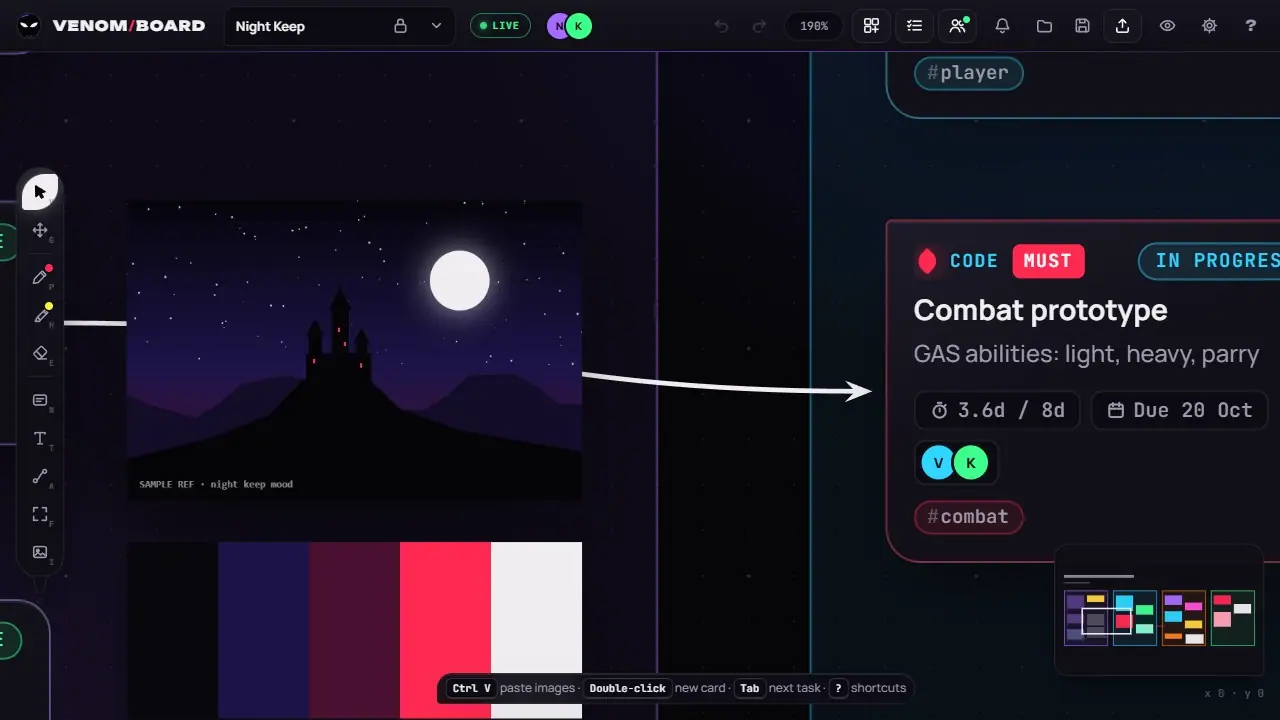The width and height of the screenshot is (1280, 720).
Task: Select the eraser tool
Action: (x=40, y=353)
